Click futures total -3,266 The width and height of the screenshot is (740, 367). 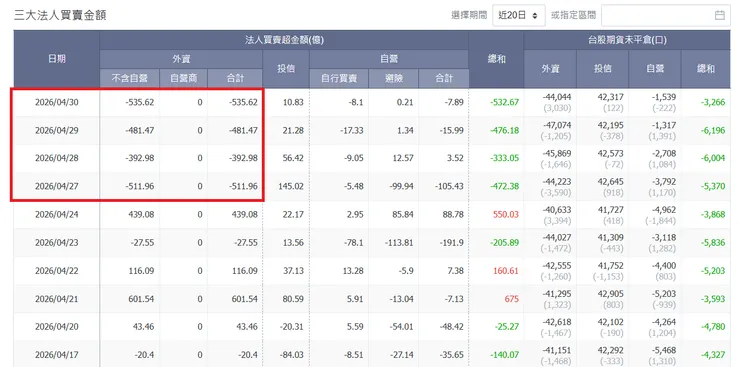point(713,102)
